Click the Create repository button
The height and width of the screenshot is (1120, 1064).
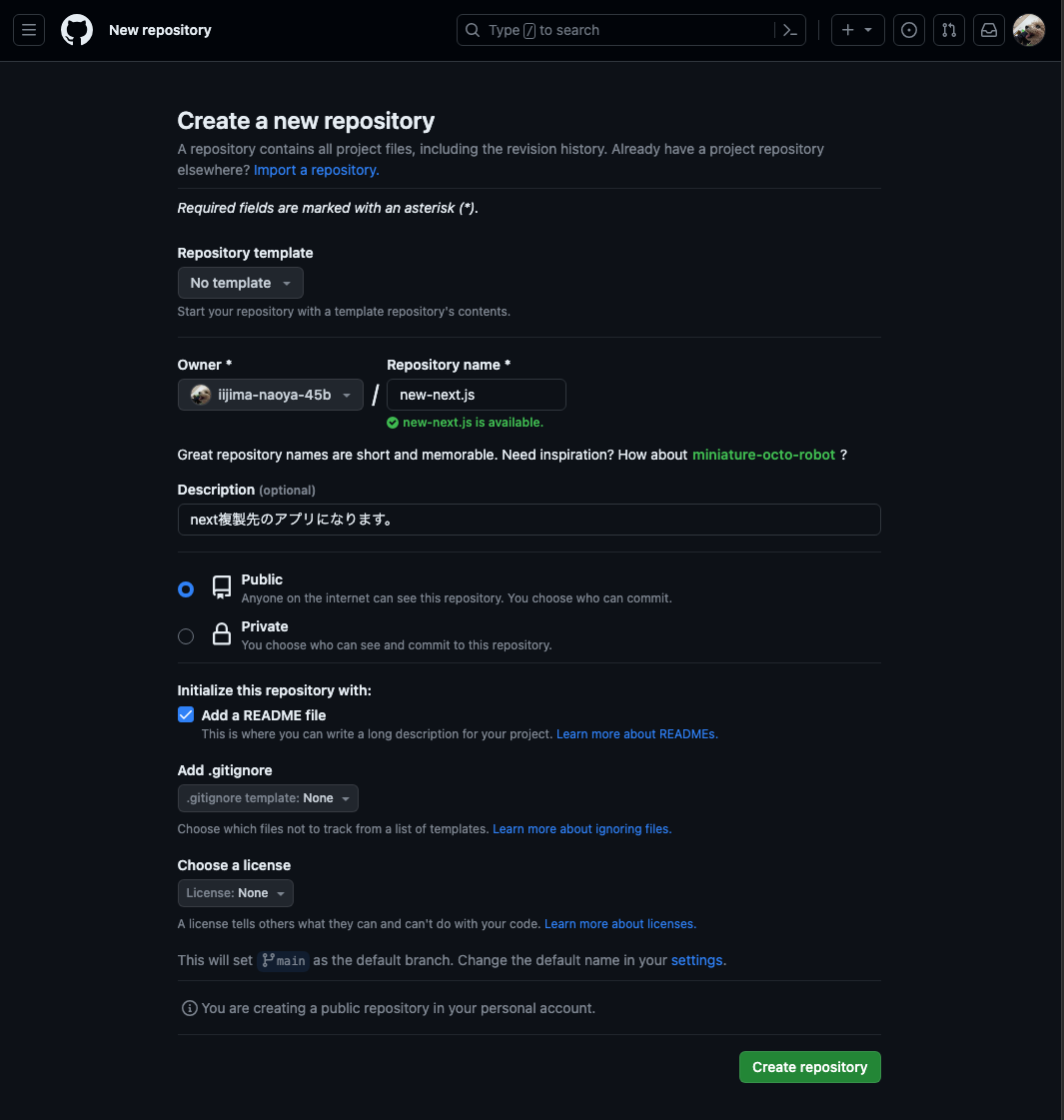[x=809, y=1066]
